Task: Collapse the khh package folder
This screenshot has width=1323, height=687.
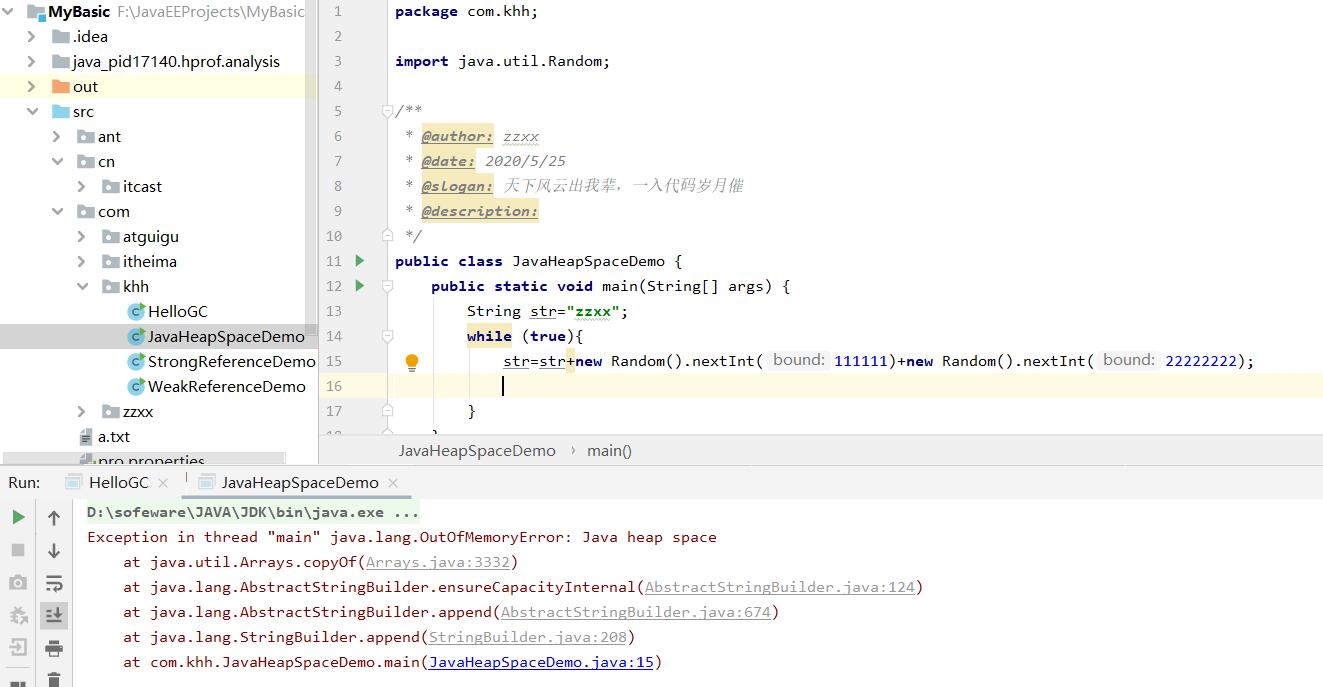Action: [x=82, y=287]
